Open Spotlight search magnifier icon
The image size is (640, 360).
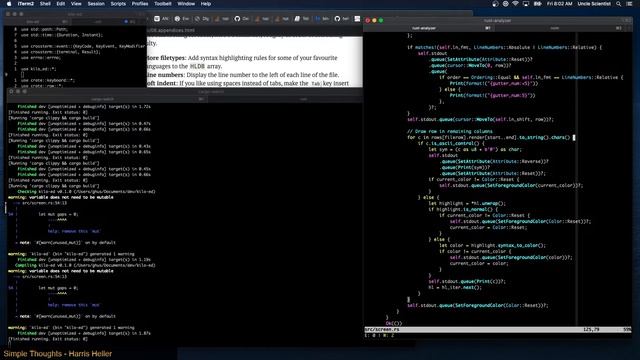[619, 4]
